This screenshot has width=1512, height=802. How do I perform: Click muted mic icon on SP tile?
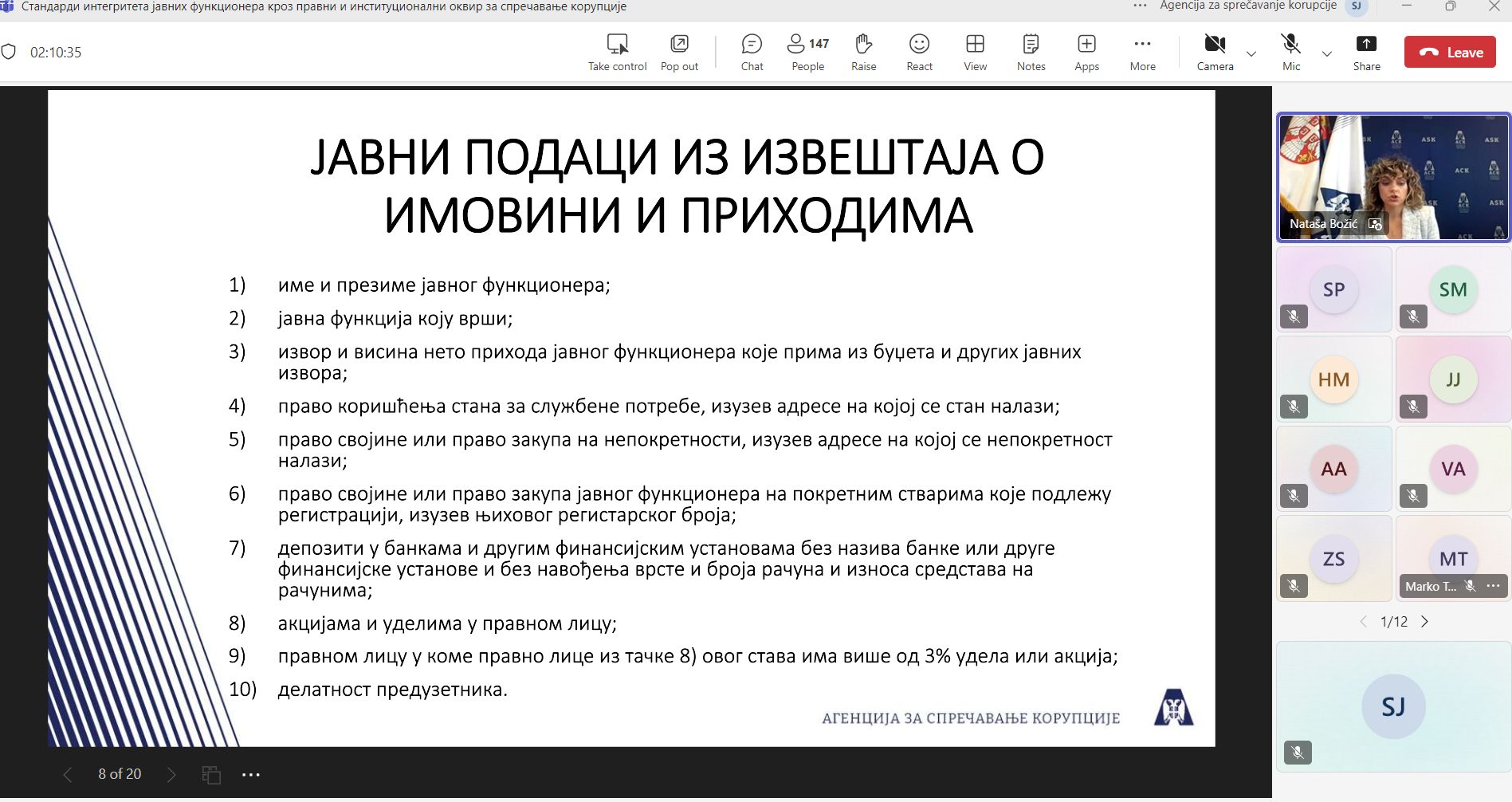point(1294,316)
